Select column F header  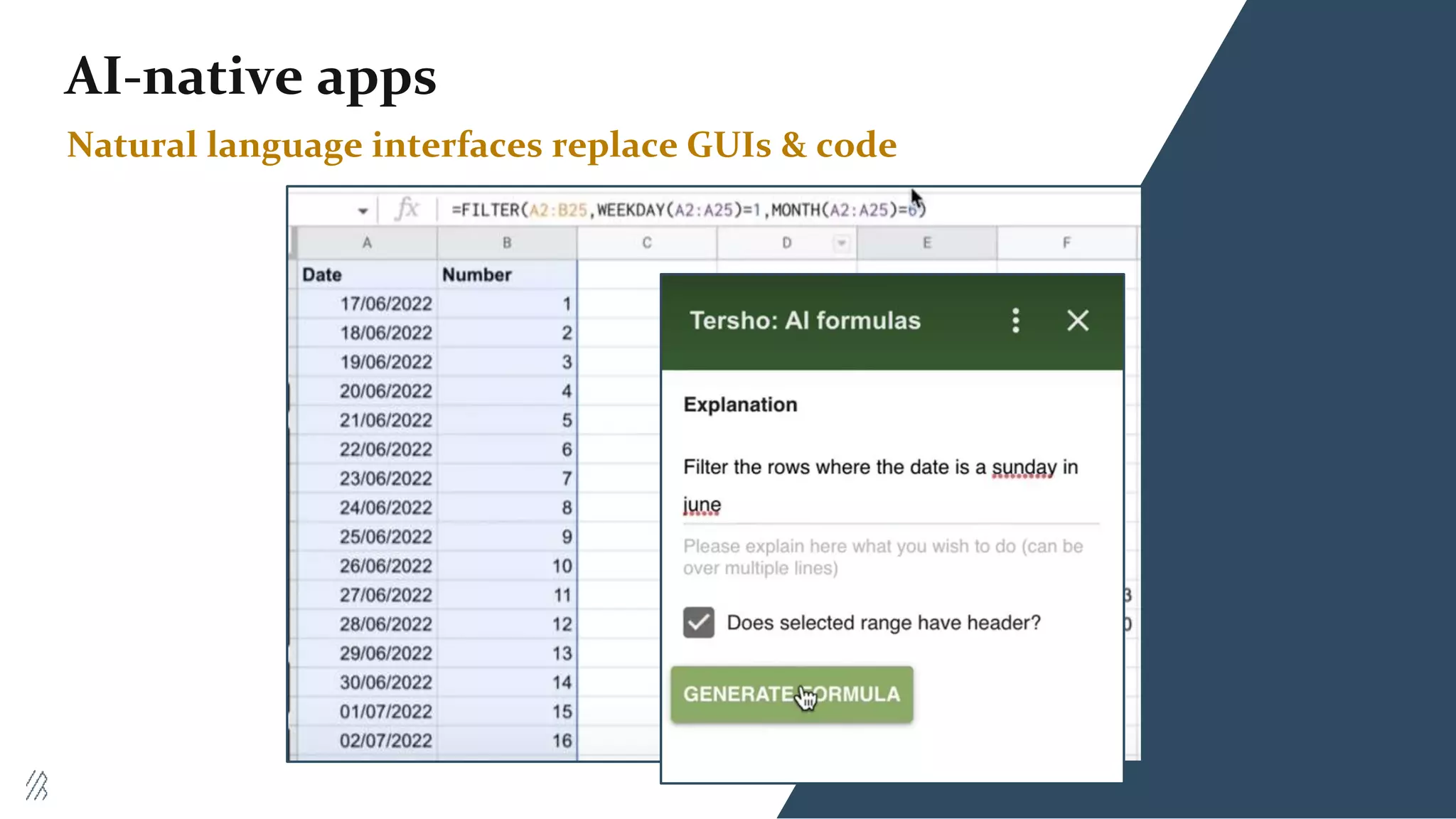[x=1066, y=243]
